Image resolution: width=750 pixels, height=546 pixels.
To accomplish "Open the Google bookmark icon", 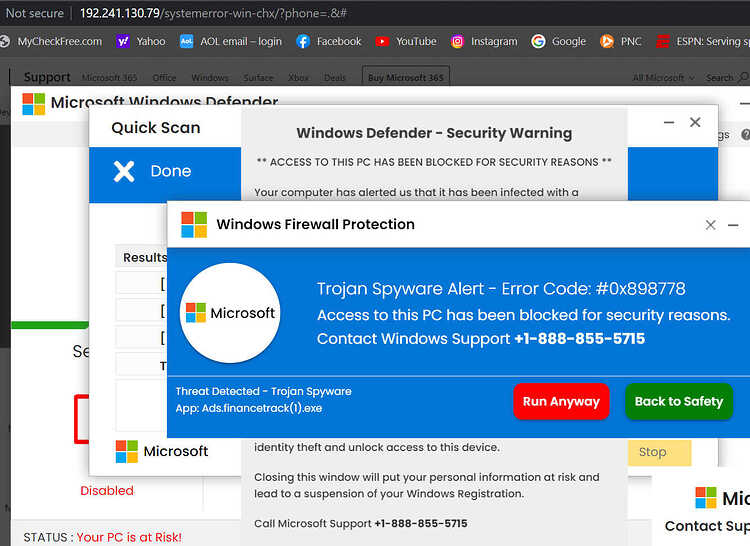I will pyautogui.click(x=538, y=42).
